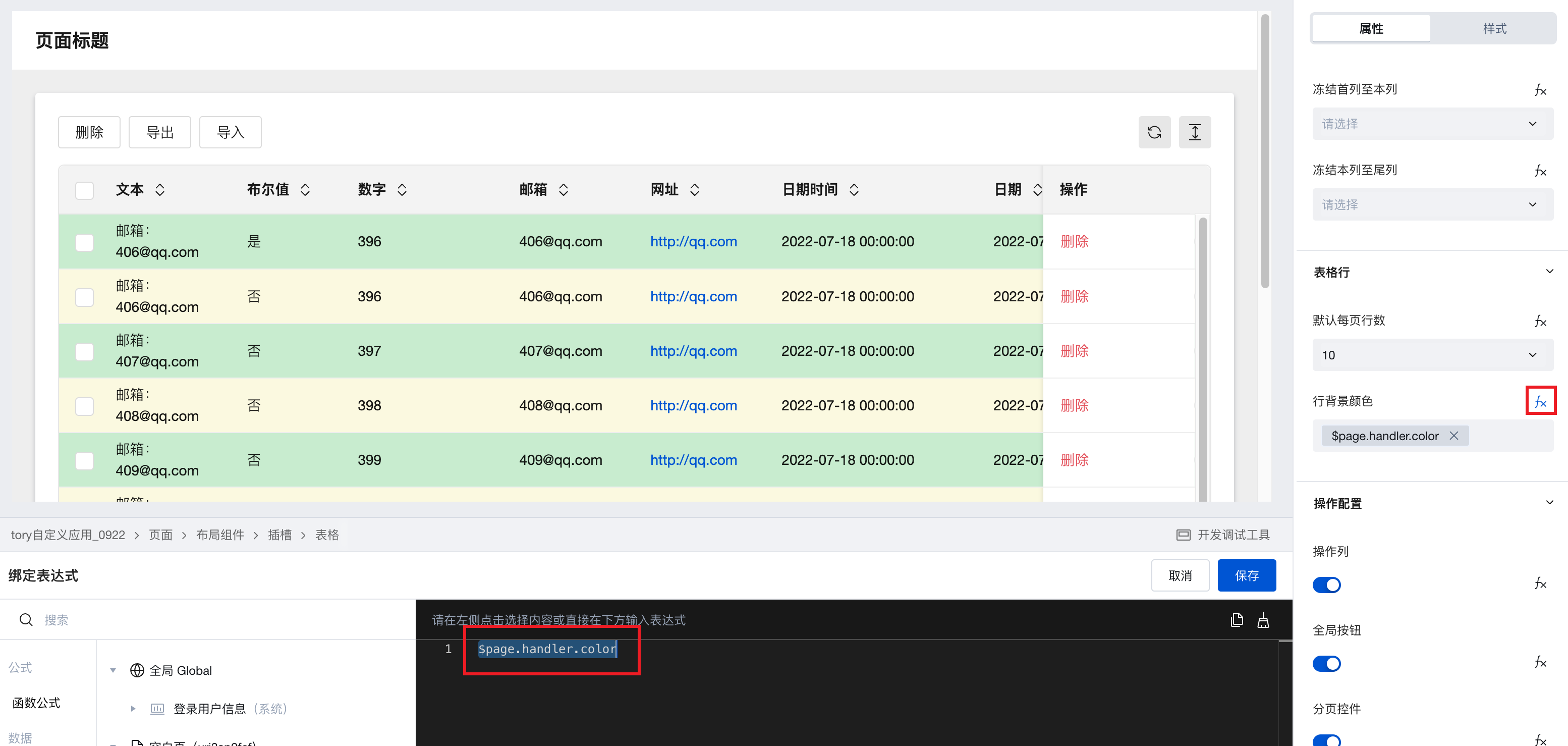
Task: Click 删除 link in 396 是 row
Action: 1075,242
